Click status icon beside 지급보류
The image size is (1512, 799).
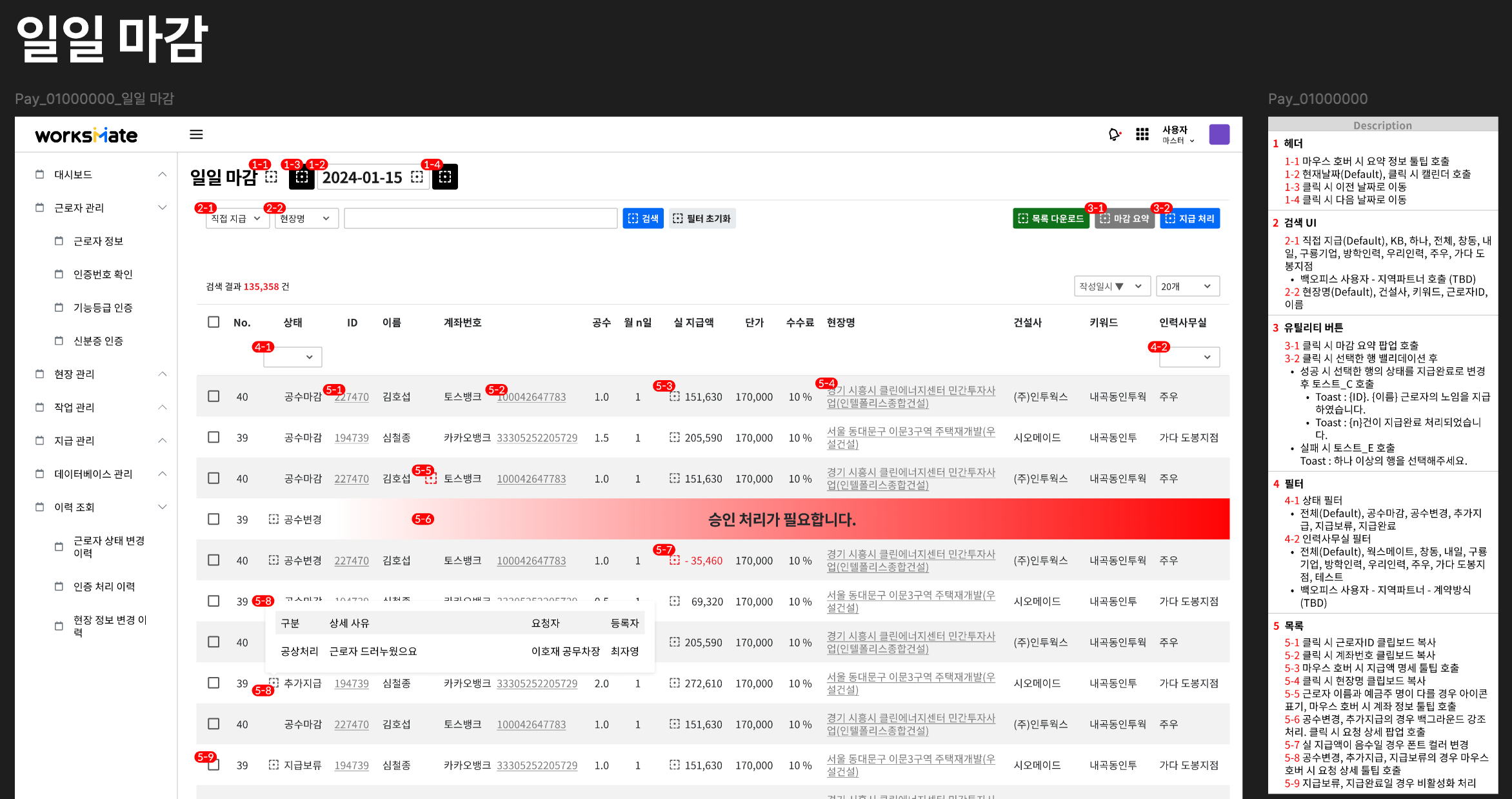tap(274, 765)
